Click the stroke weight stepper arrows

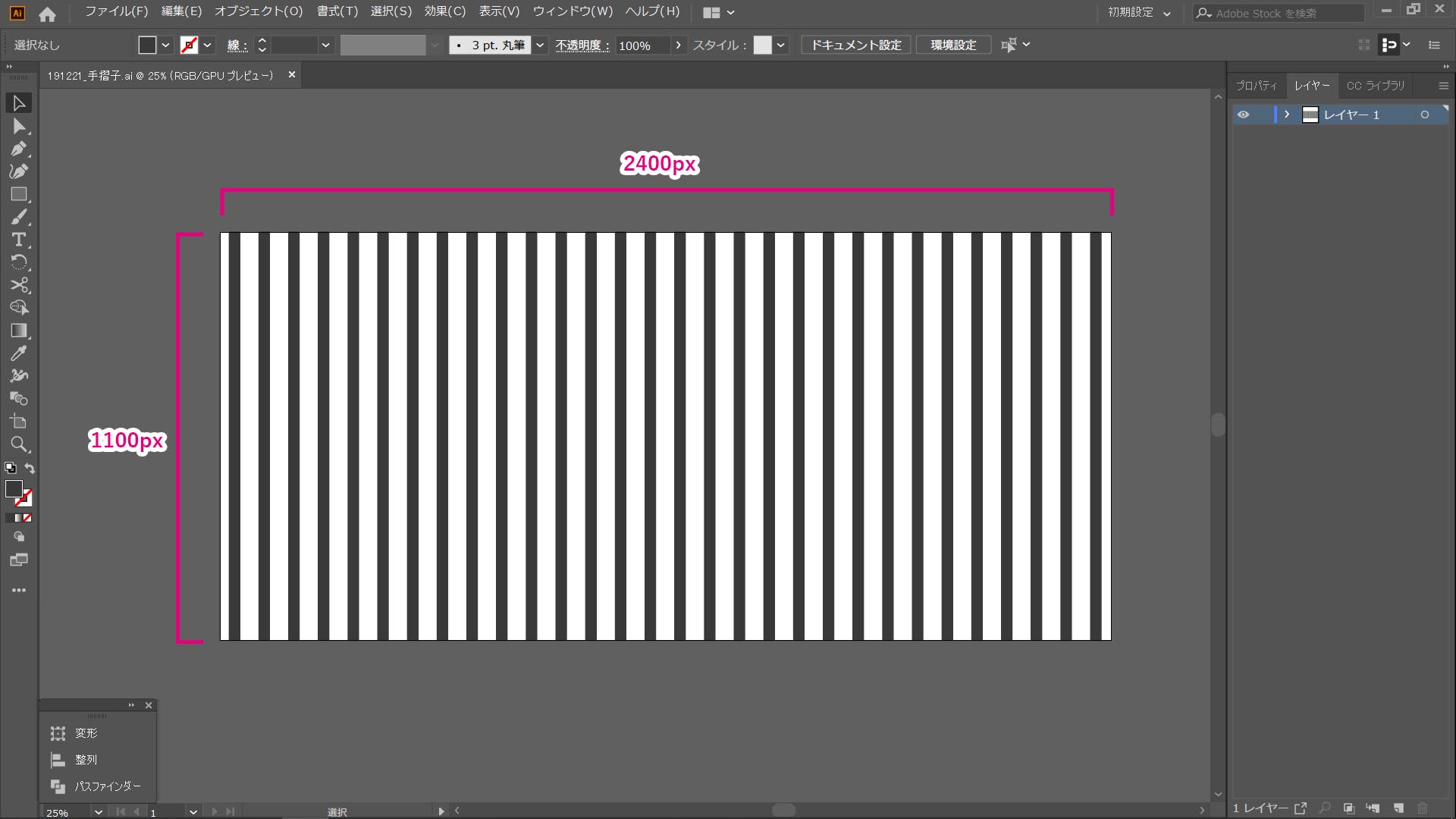[x=262, y=45]
